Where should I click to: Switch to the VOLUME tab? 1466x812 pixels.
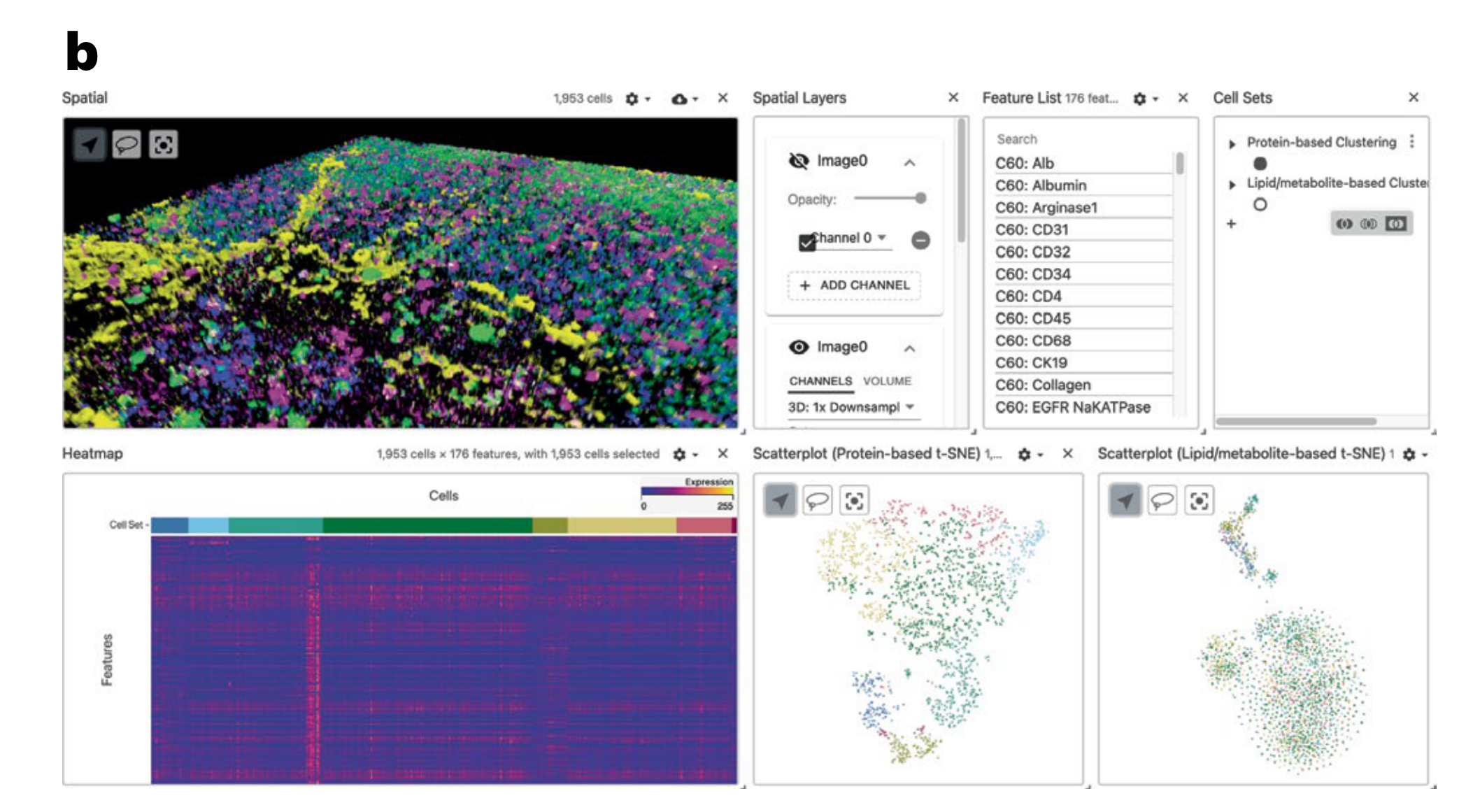coord(887,381)
